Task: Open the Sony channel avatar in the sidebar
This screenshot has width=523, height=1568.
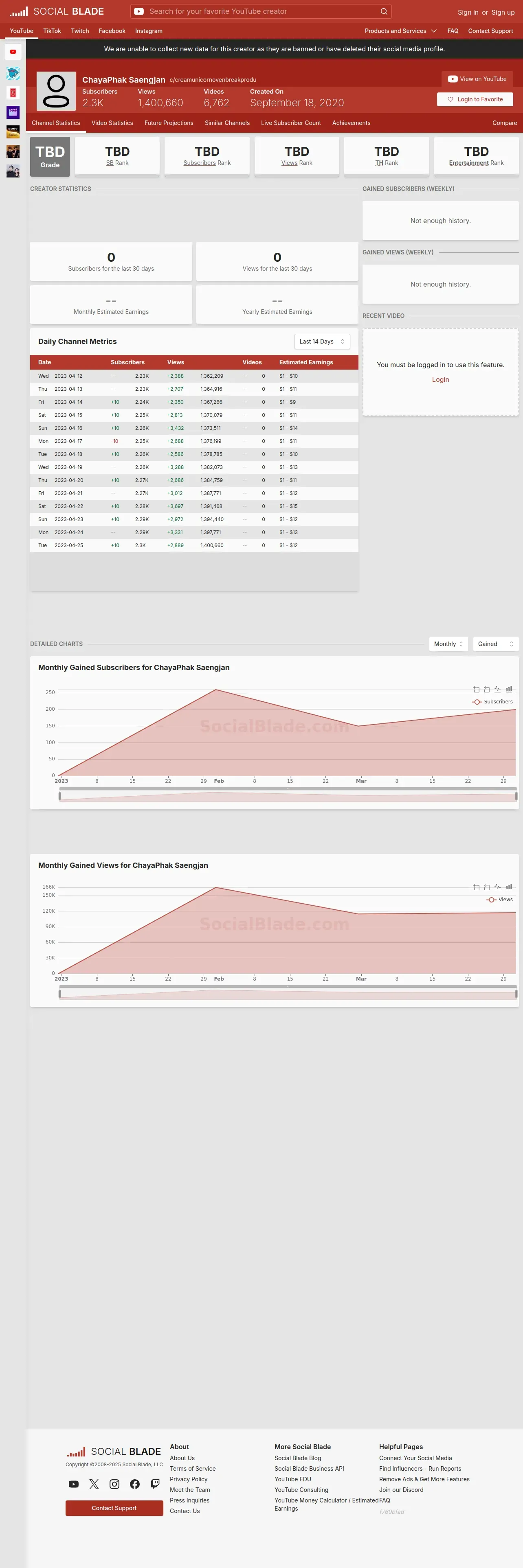Action: pyautogui.click(x=13, y=131)
